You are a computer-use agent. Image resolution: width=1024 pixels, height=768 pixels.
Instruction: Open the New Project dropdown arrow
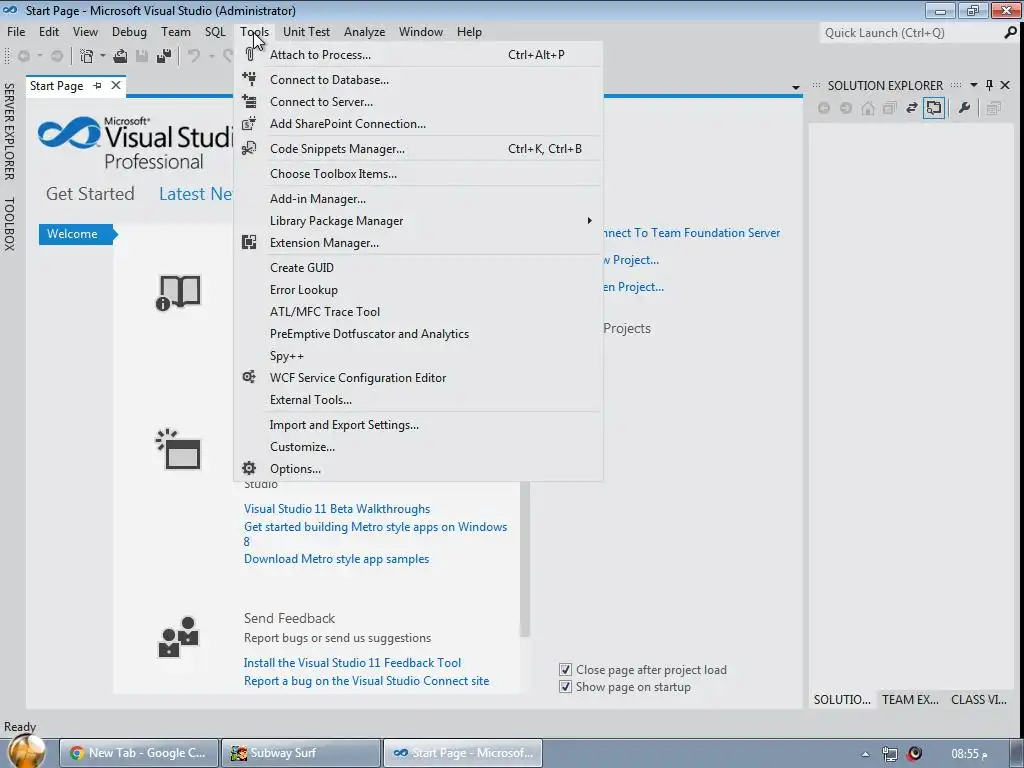(103, 56)
